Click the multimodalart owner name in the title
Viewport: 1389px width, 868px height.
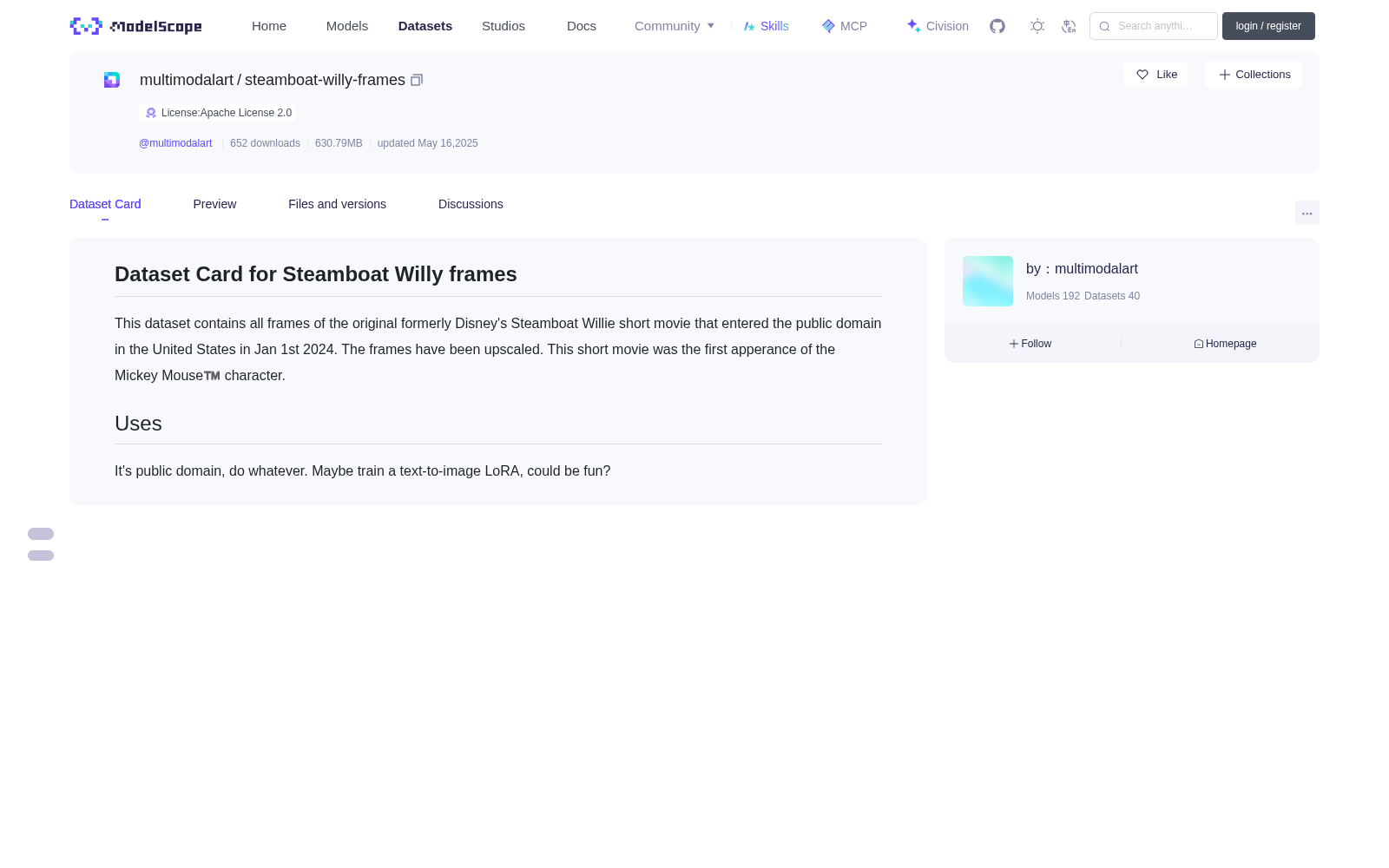(187, 80)
